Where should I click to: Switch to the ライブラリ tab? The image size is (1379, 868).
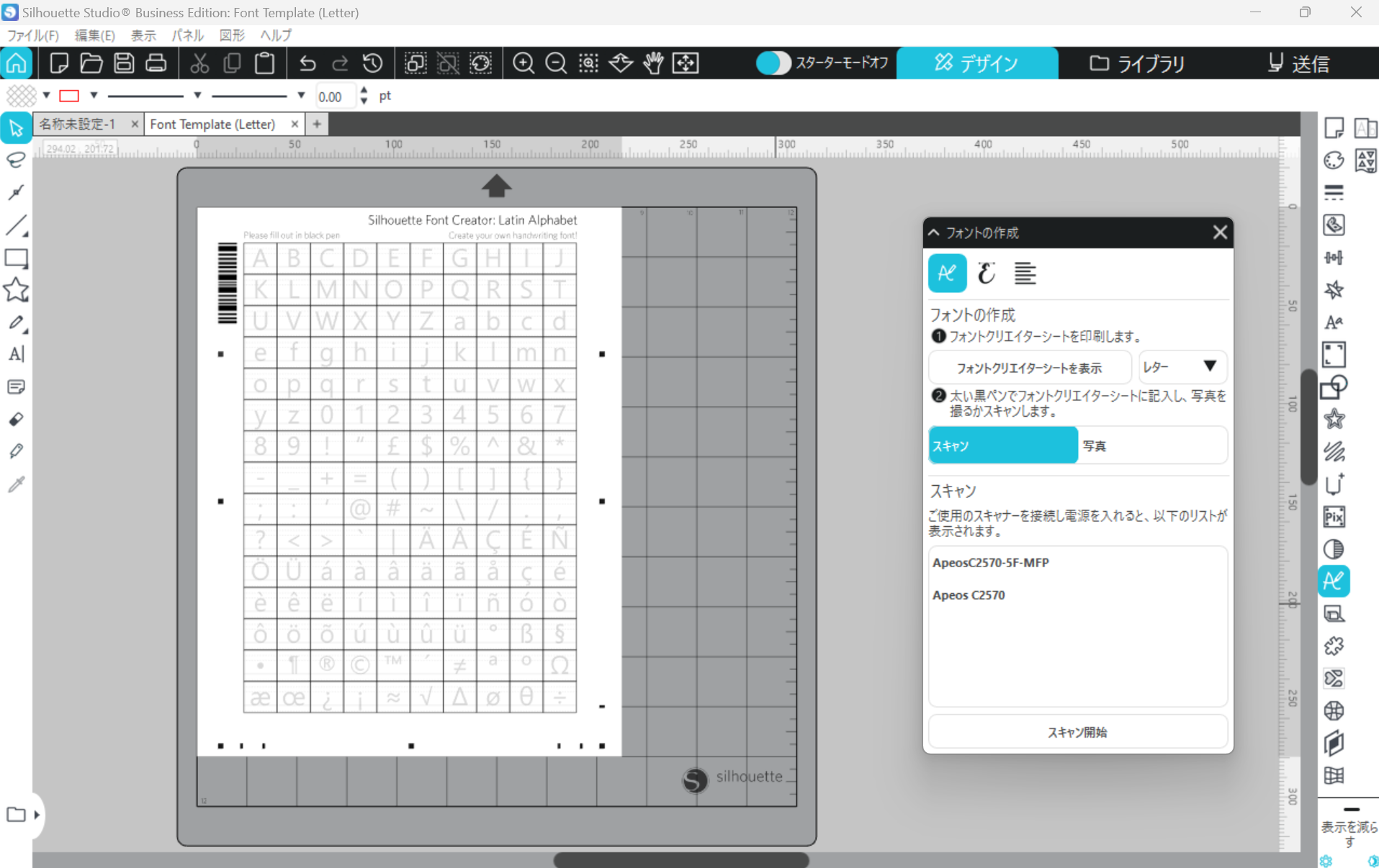[1138, 63]
